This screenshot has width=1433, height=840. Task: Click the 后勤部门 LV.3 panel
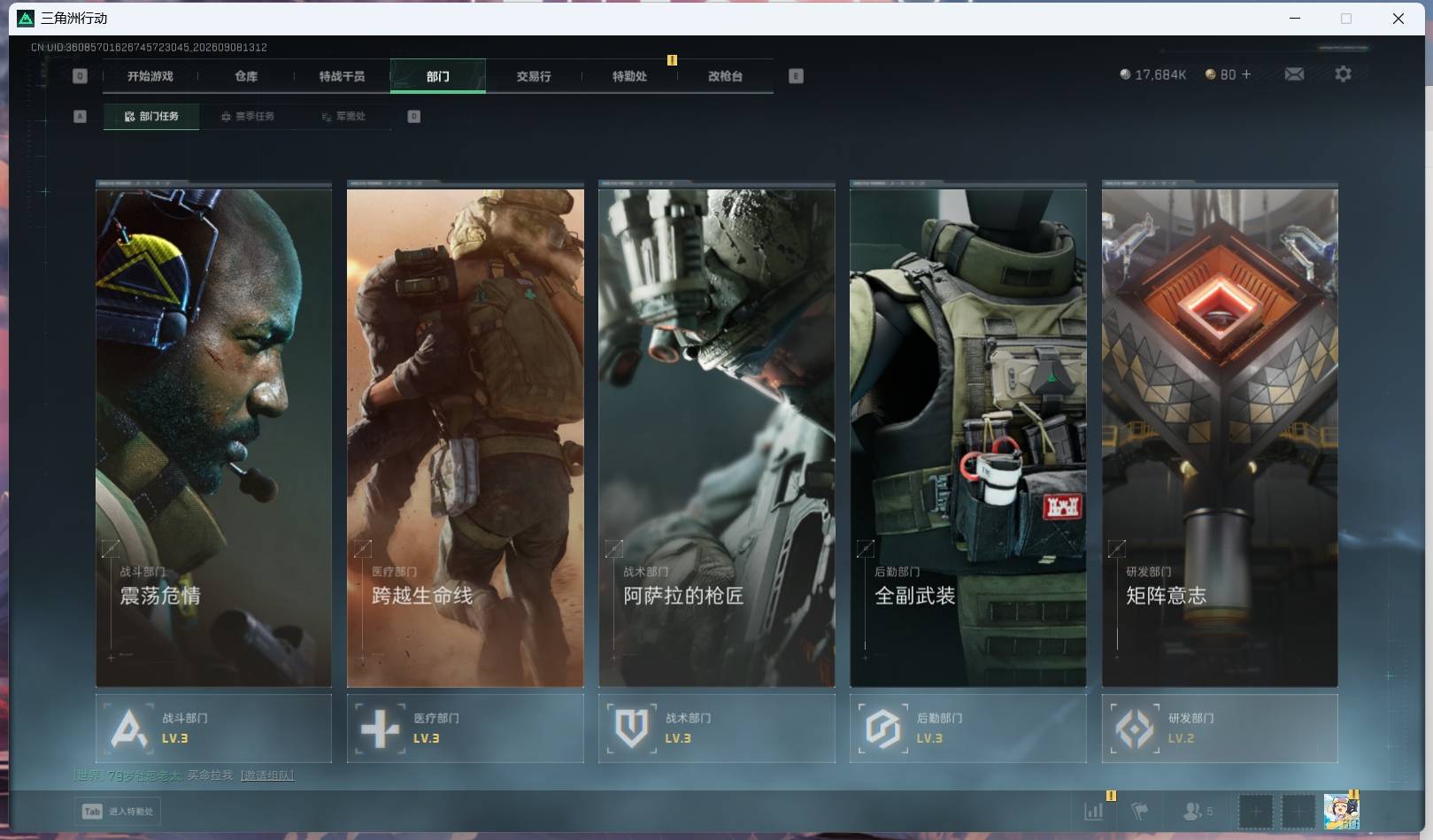coord(968,728)
